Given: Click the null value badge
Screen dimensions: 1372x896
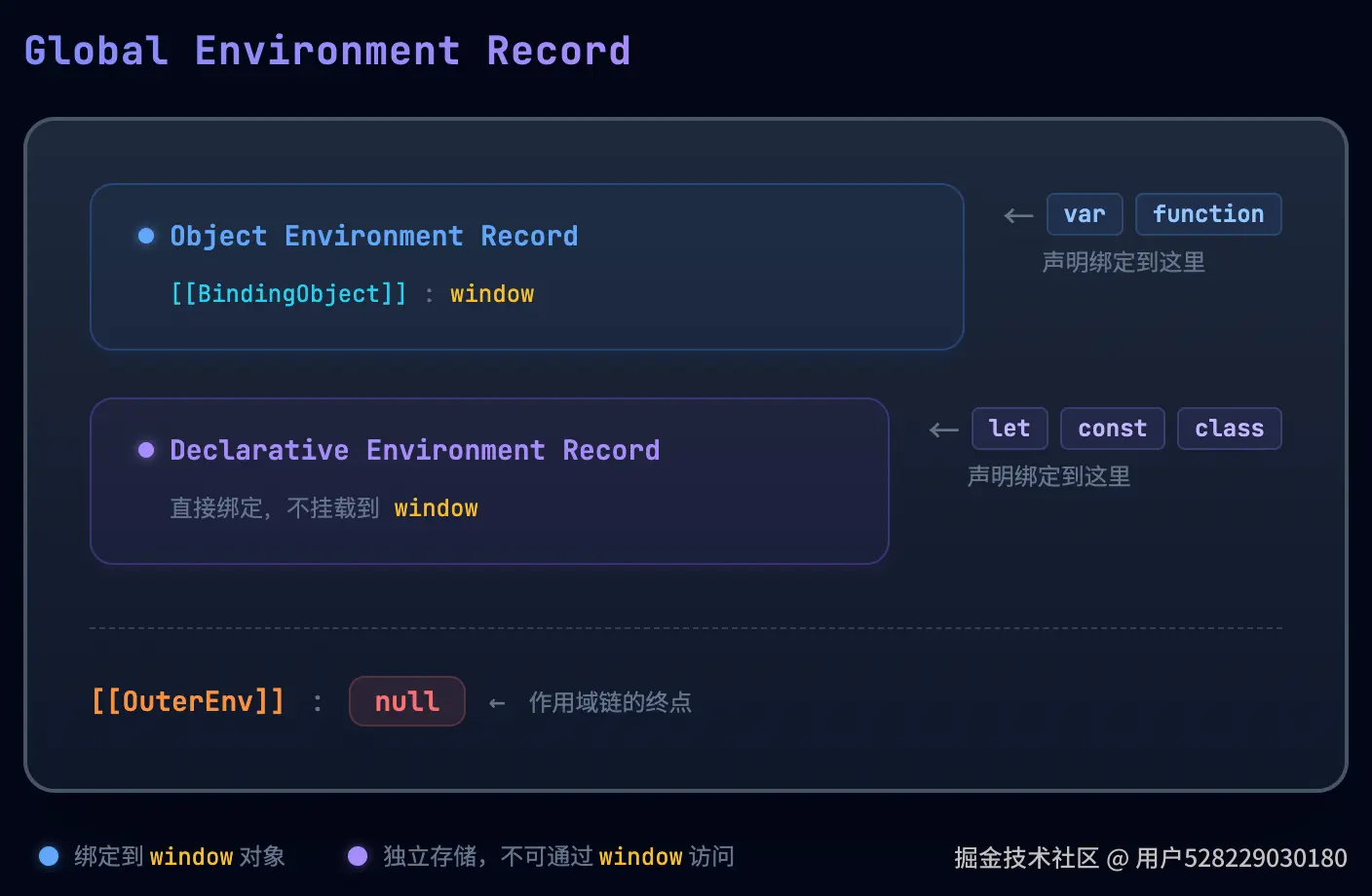Looking at the screenshot, I should pyautogui.click(x=407, y=701).
